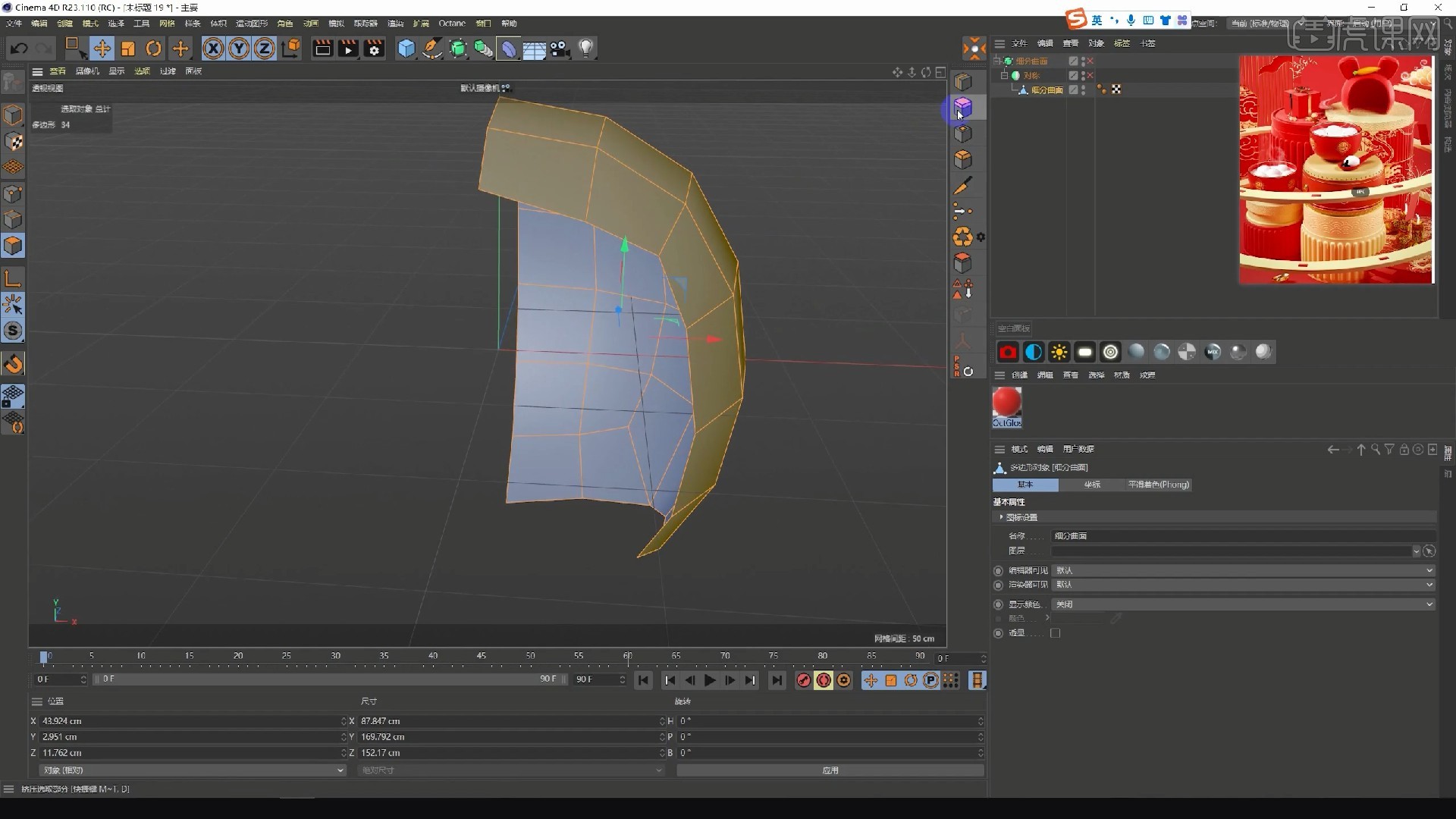Click the Octane red camera icon
Image resolution: width=1456 pixels, height=819 pixels.
point(1008,352)
